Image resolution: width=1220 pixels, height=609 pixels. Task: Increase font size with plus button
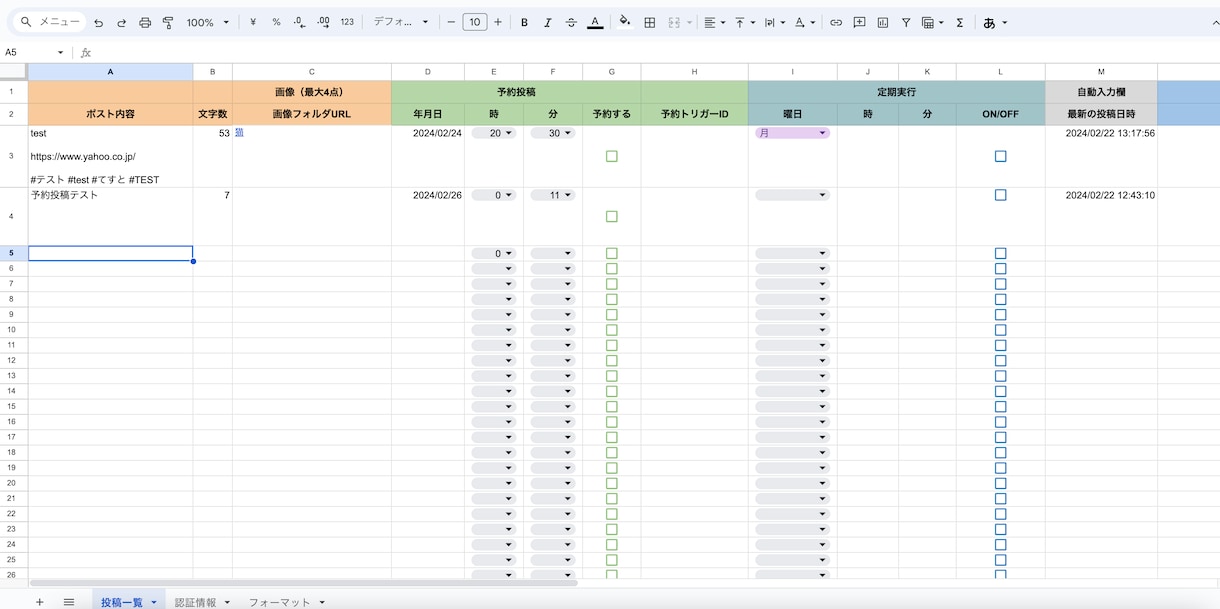tap(498, 22)
